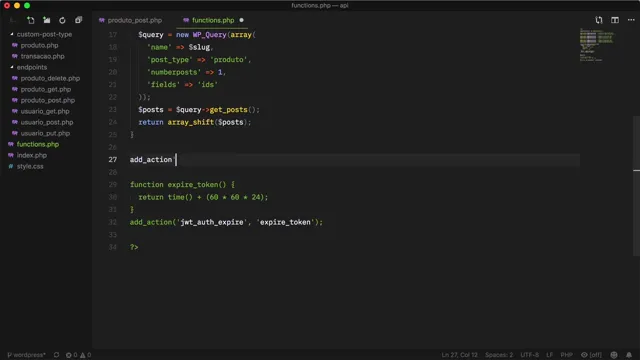
Task: Place cursor on line 27 add_action text
Action: click(x=151, y=160)
